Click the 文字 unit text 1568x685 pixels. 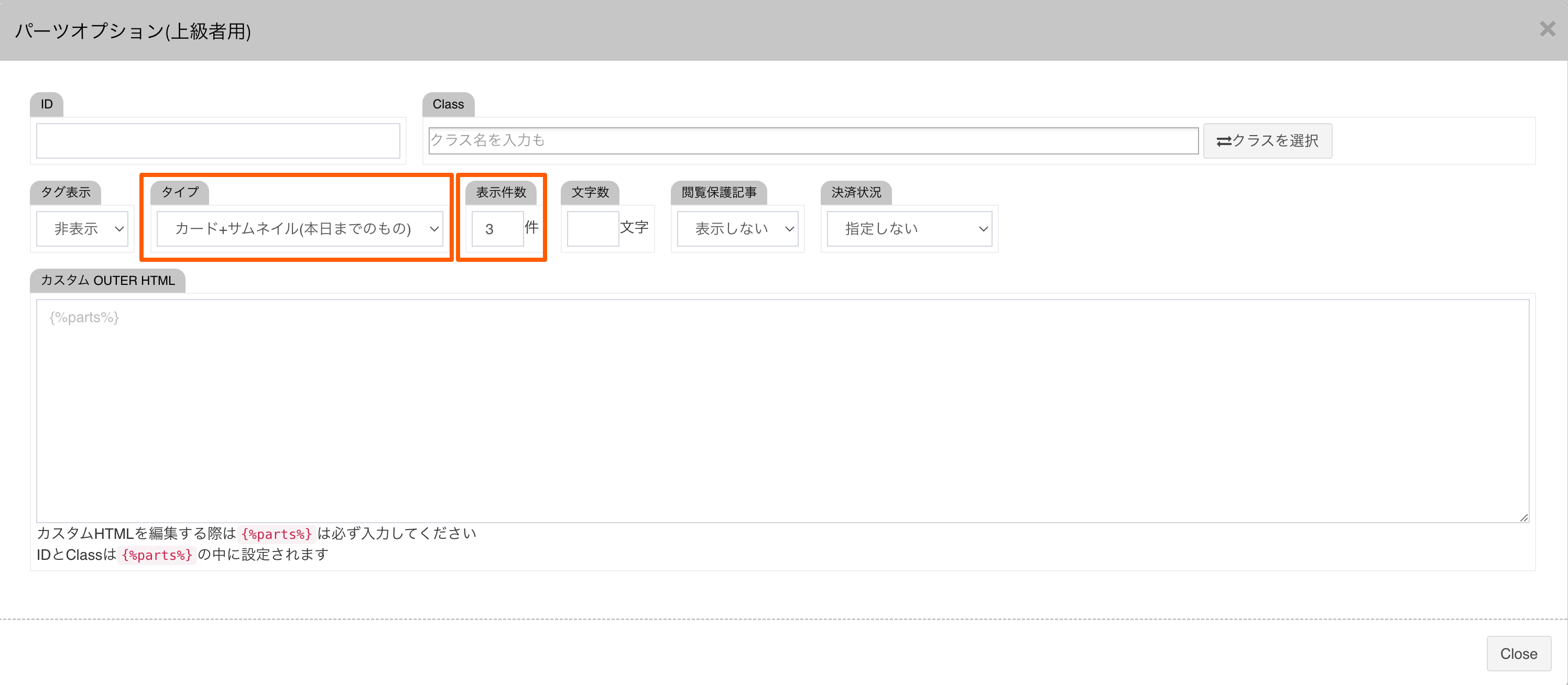point(634,227)
